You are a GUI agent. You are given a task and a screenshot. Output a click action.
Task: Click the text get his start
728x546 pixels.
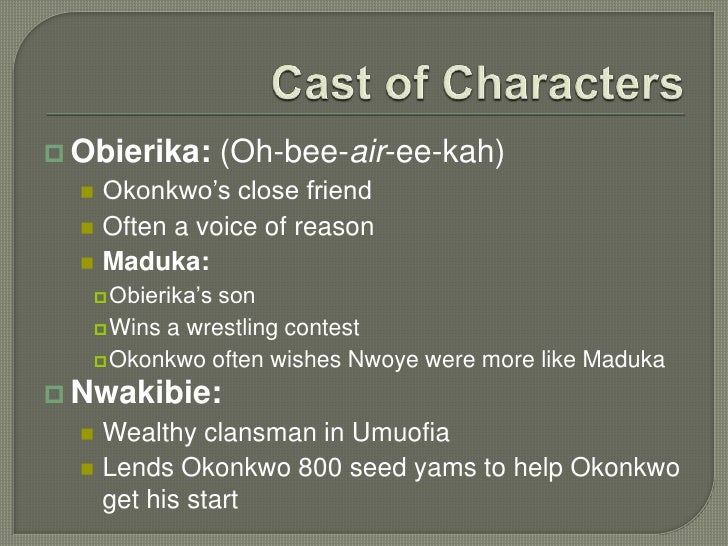[170, 500]
